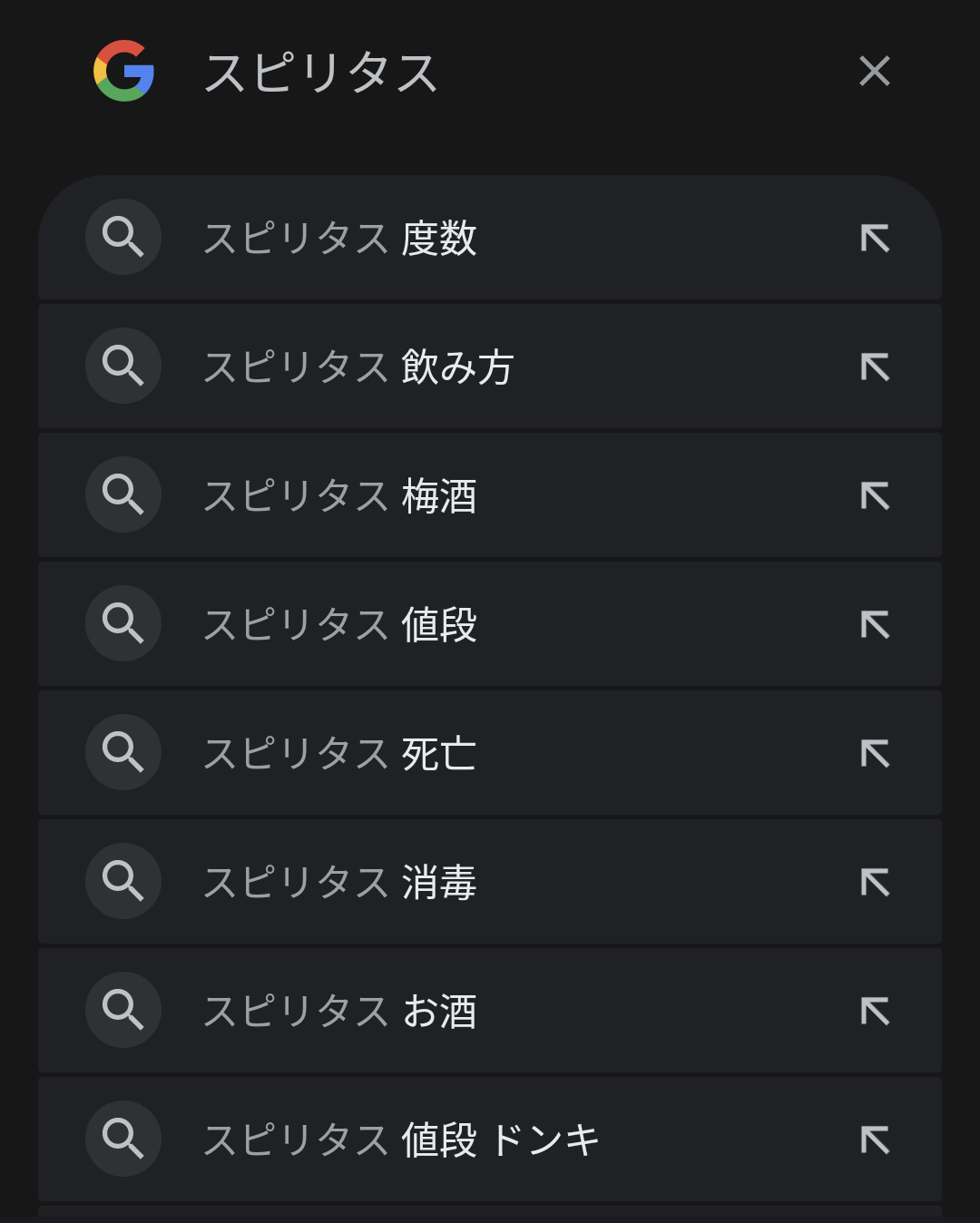Choose the スピリタス 飲み方 suggestion

pyautogui.click(x=358, y=367)
